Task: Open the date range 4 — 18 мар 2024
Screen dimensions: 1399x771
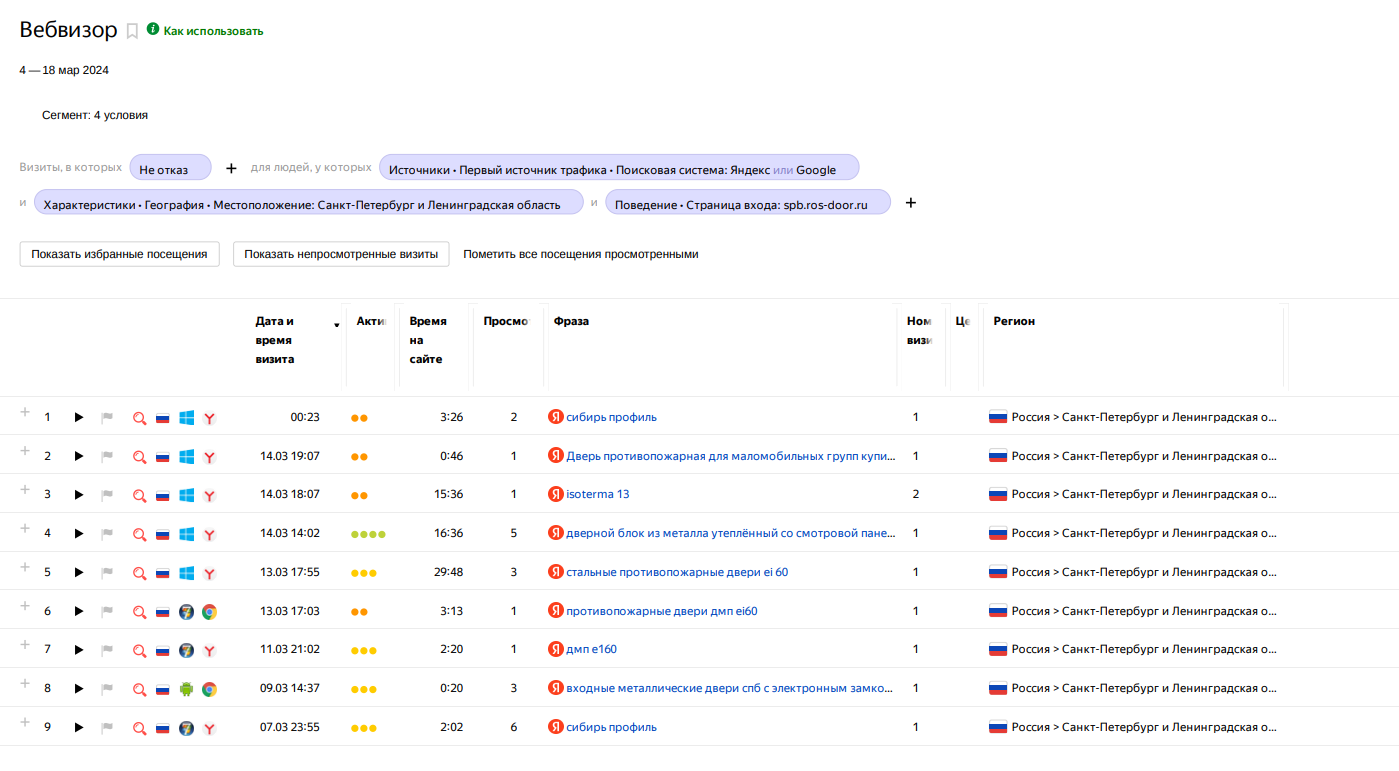Action: (x=64, y=70)
